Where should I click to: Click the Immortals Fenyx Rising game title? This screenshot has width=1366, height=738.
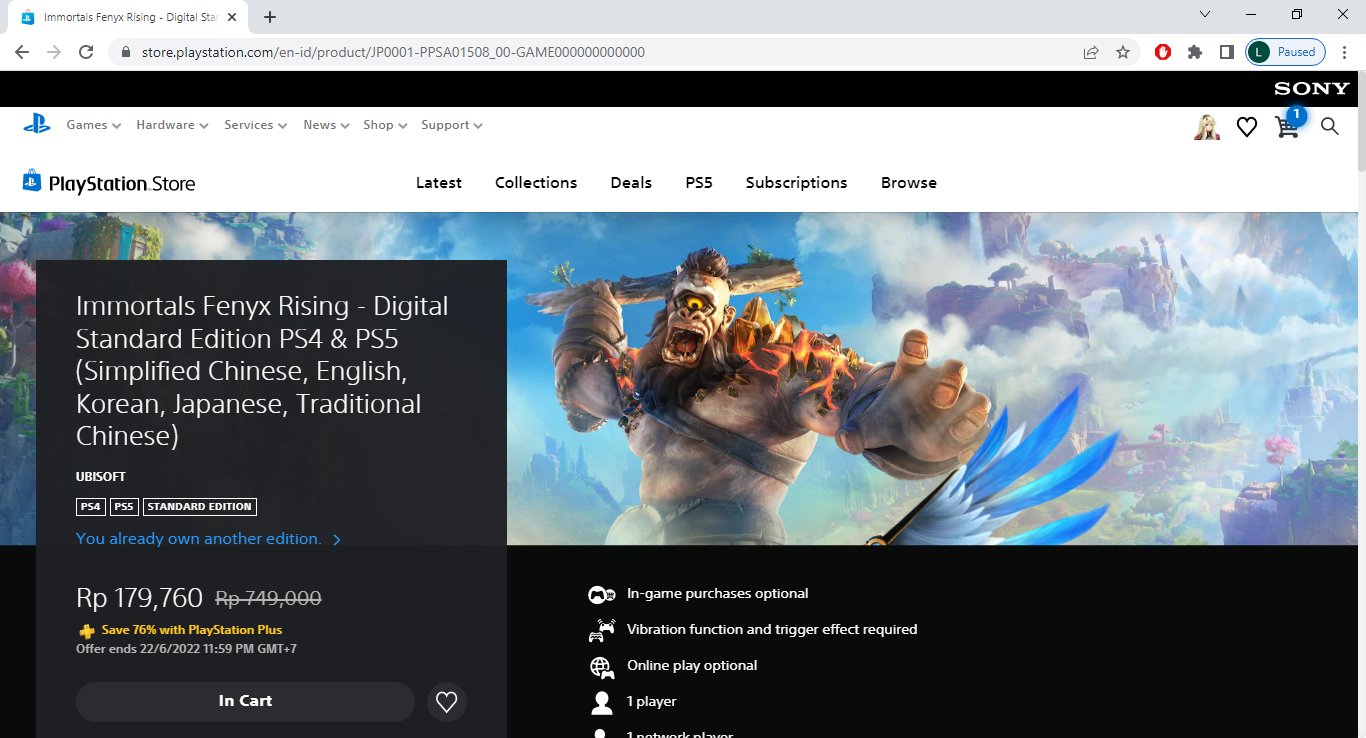pos(262,370)
